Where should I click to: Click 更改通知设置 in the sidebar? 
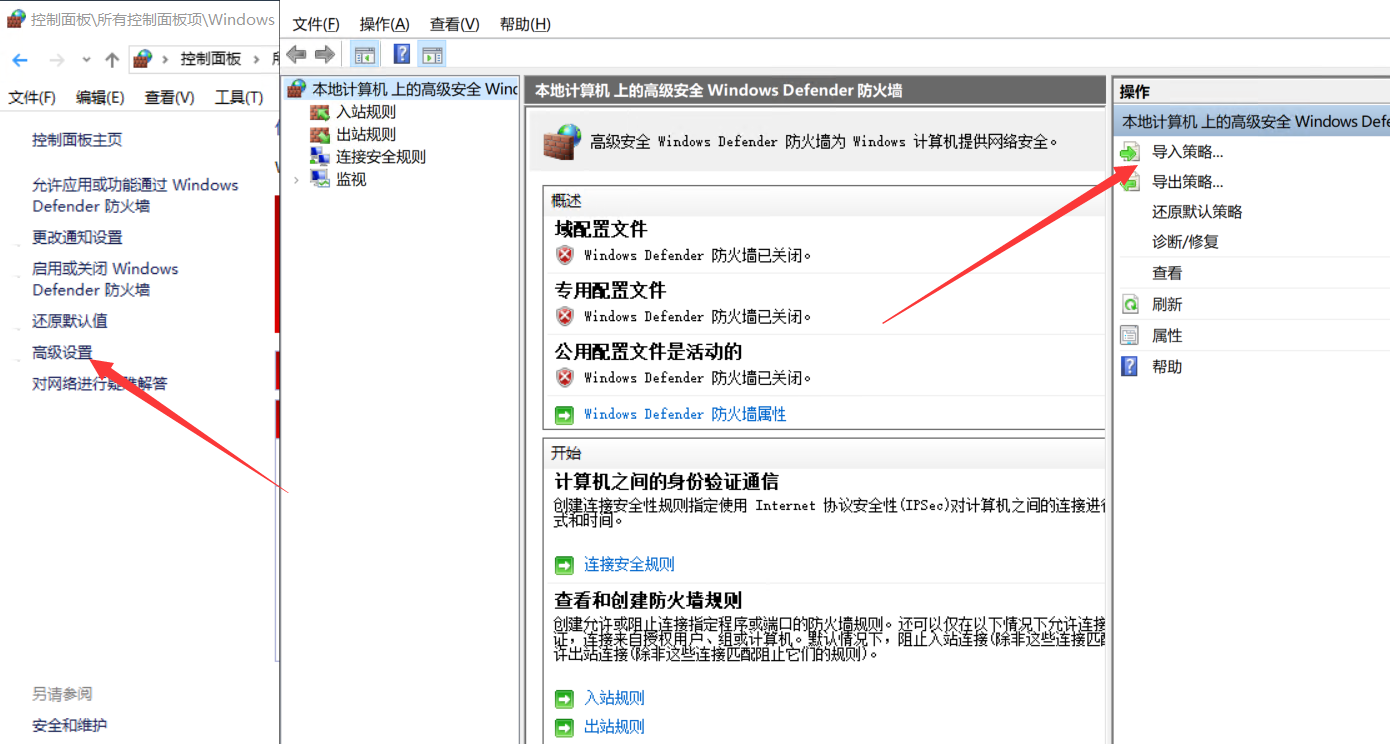pyautogui.click(x=77, y=237)
